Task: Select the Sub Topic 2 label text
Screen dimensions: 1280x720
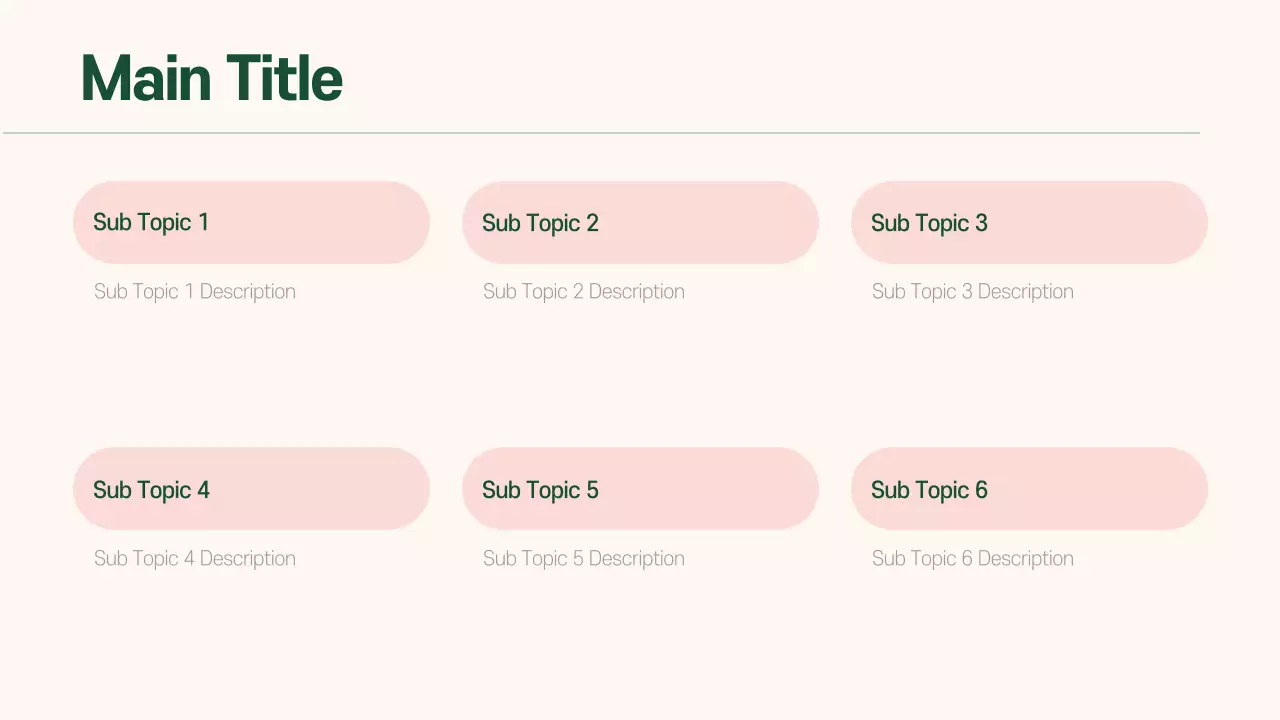Action: click(x=540, y=223)
